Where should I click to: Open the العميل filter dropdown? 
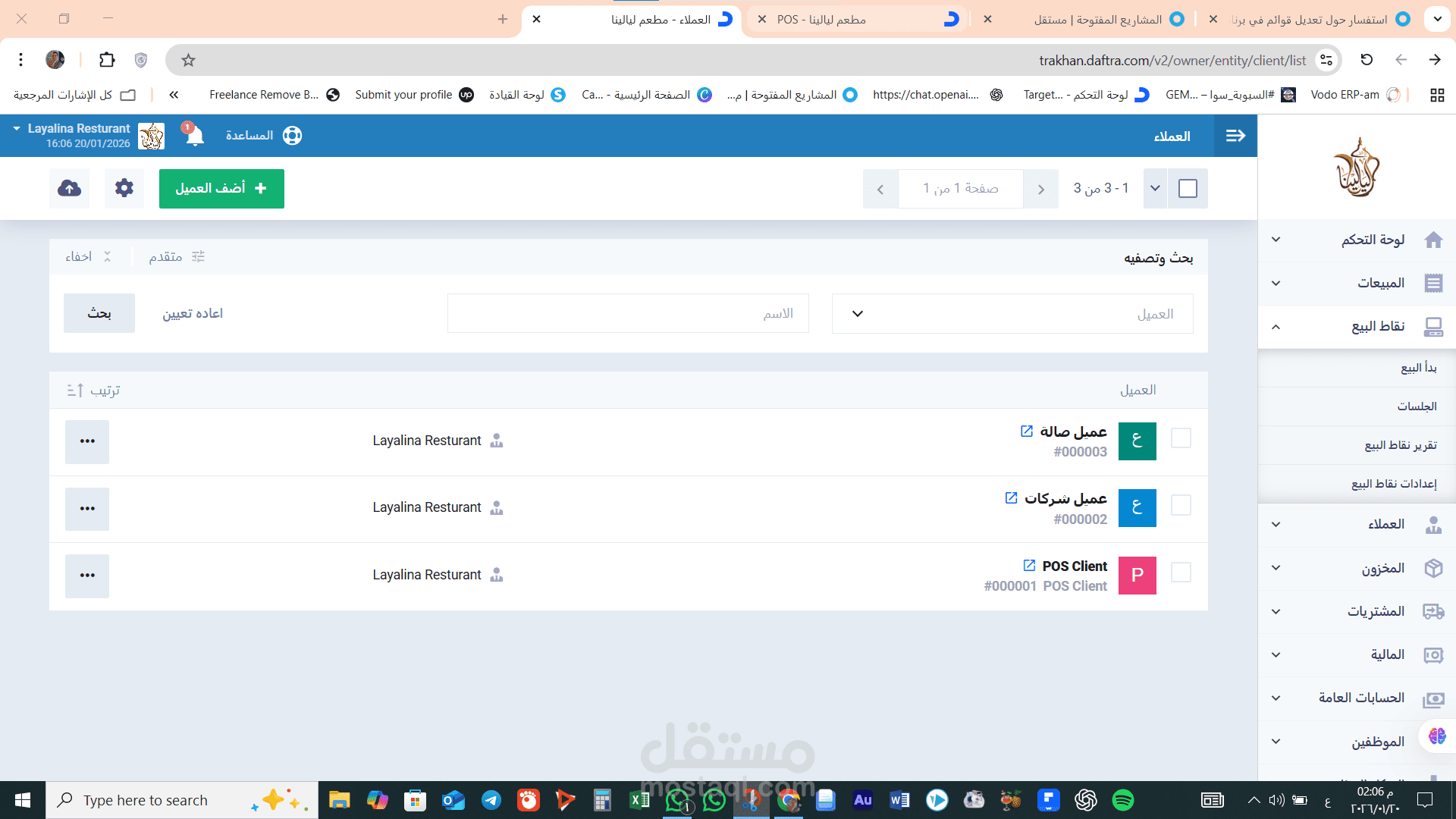click(1012, 314)
